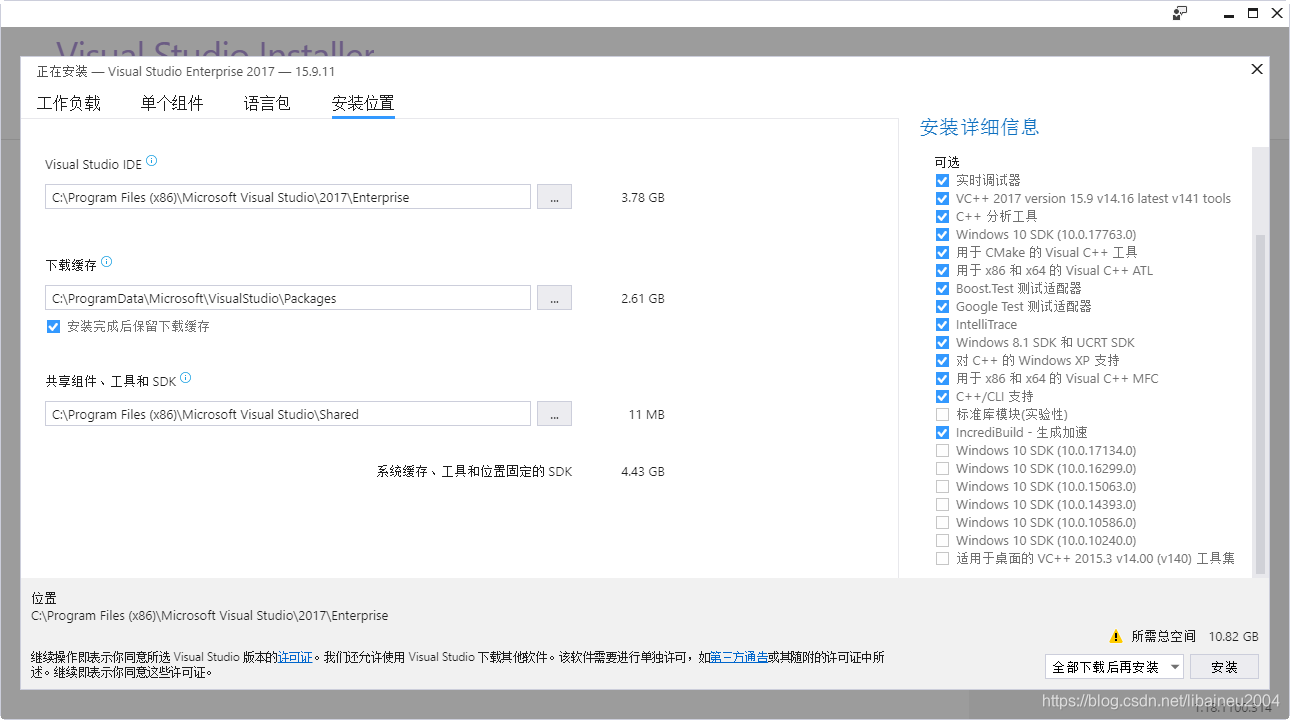Screen dimensions: 1290x720
Task: Select the 安装位置 tab
Action: pyautogui.click(x=363, y=103)
